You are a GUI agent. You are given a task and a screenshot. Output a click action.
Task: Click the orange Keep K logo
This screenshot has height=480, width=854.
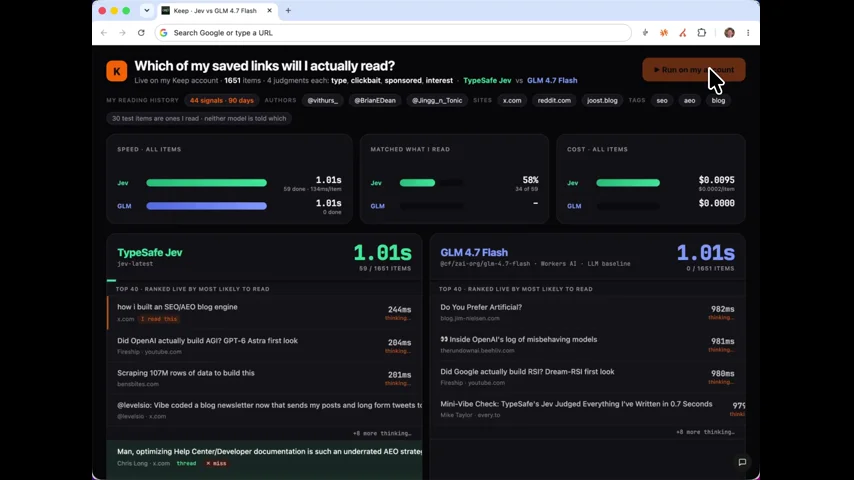click(117, 71)
